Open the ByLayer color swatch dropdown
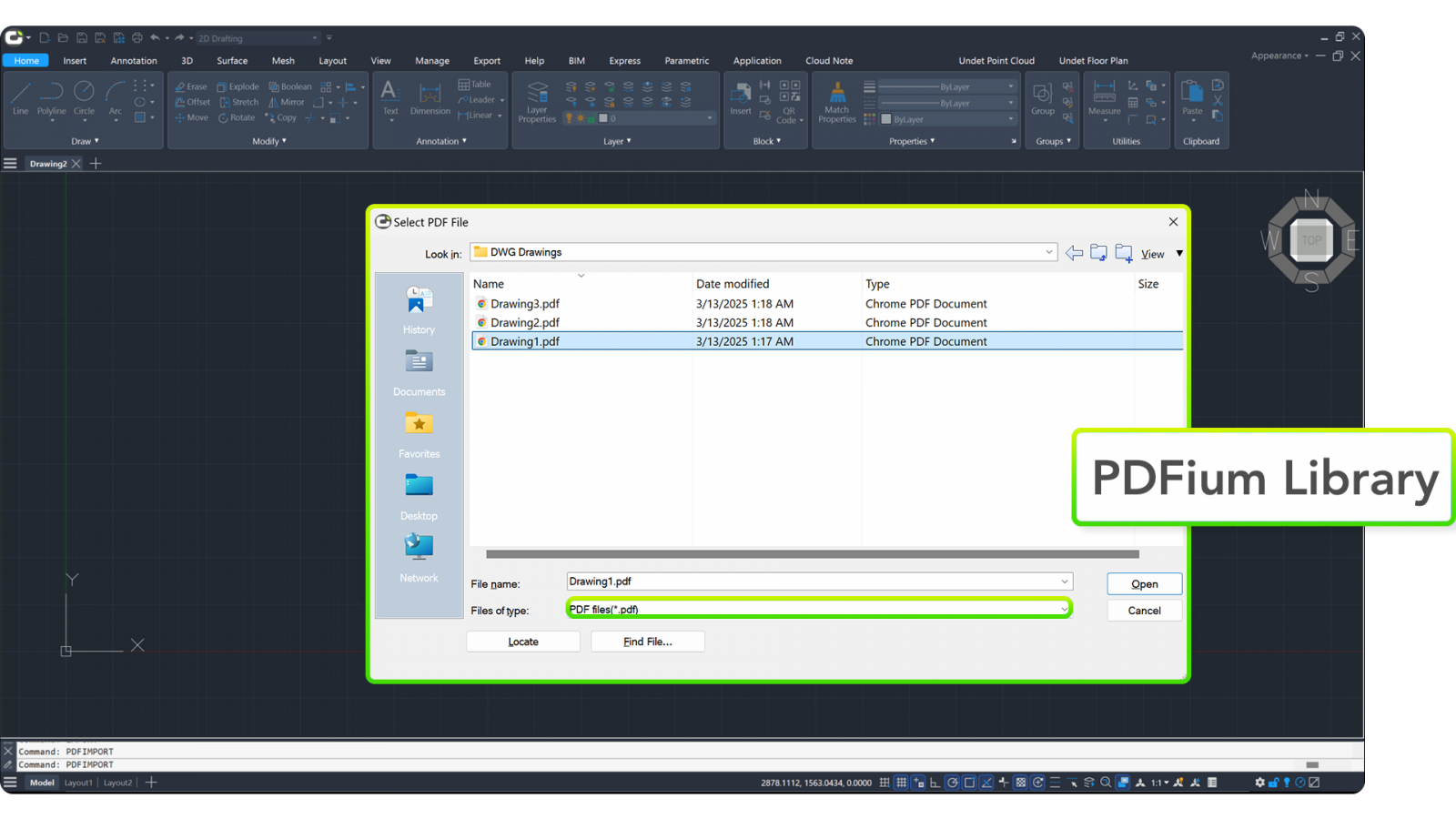The width and height of the screenshot is (1456, 819). pyautogui.click(x=947, y=119)
